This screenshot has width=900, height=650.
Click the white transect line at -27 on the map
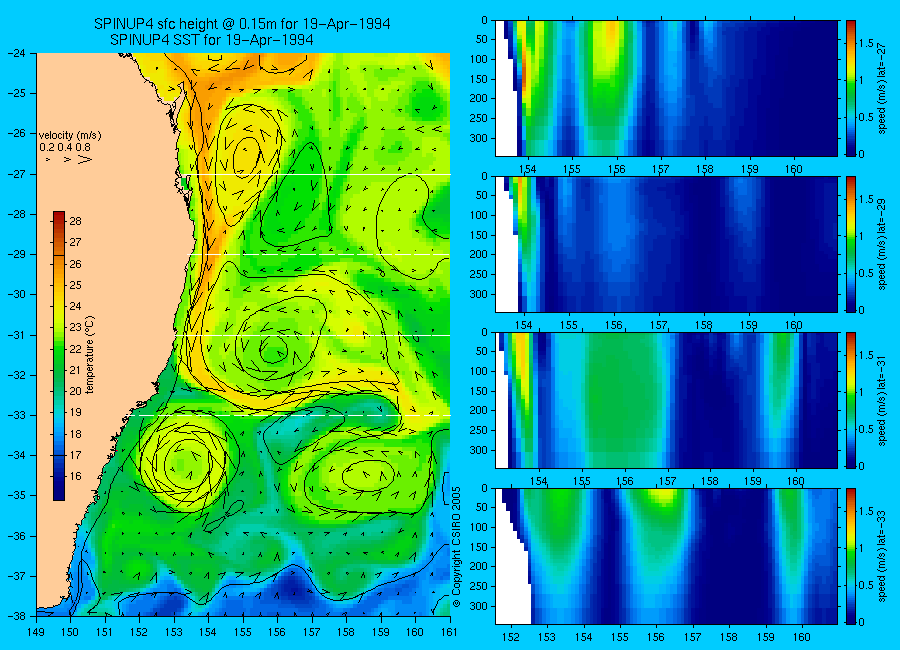point(319,175)
